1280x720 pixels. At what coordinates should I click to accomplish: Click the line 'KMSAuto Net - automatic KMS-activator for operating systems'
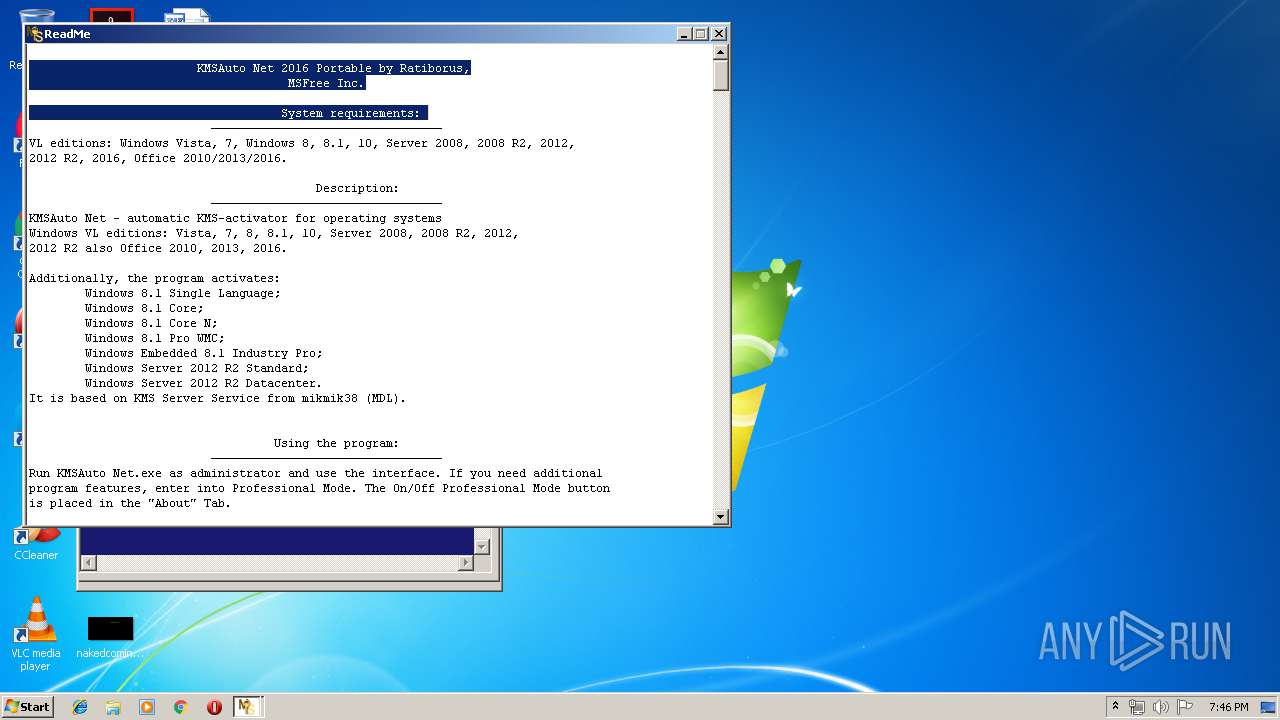235,218
